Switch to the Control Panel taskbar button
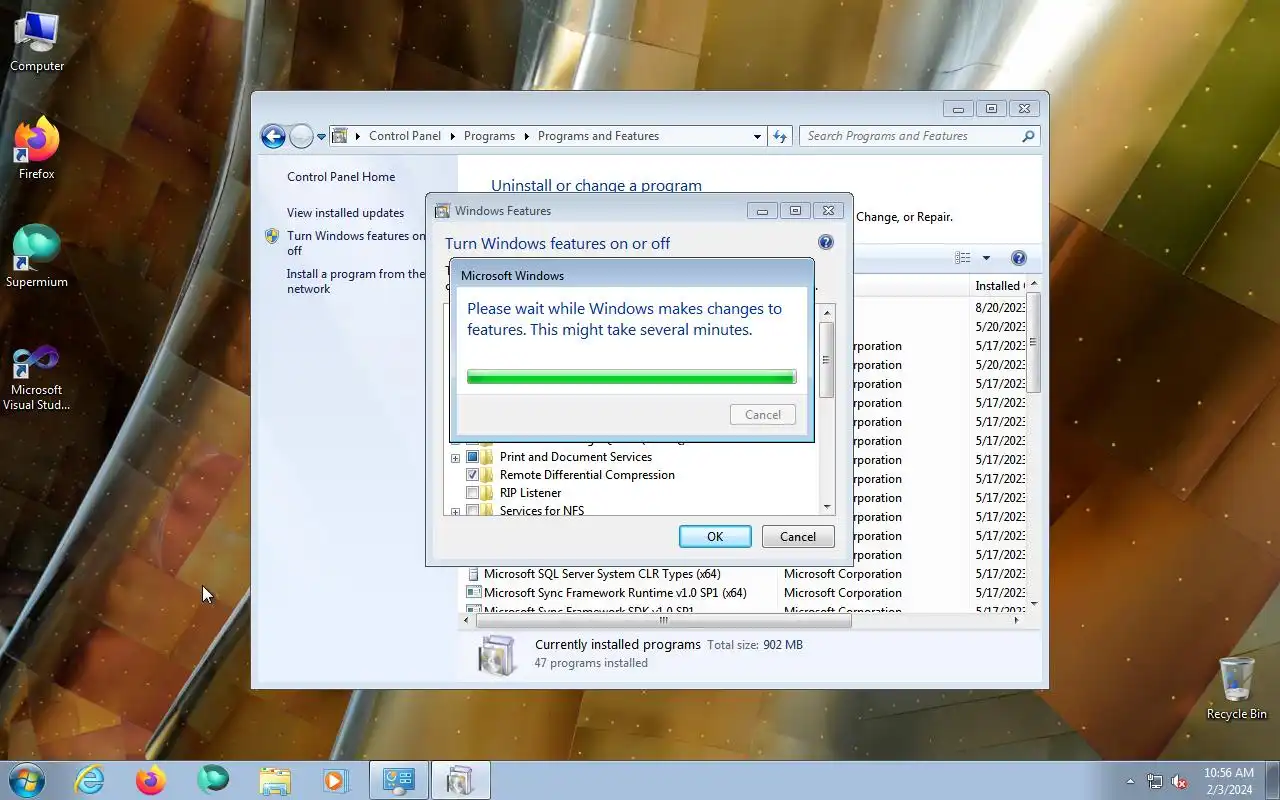This screenshot has width=1280, height=800. [399, 780]
